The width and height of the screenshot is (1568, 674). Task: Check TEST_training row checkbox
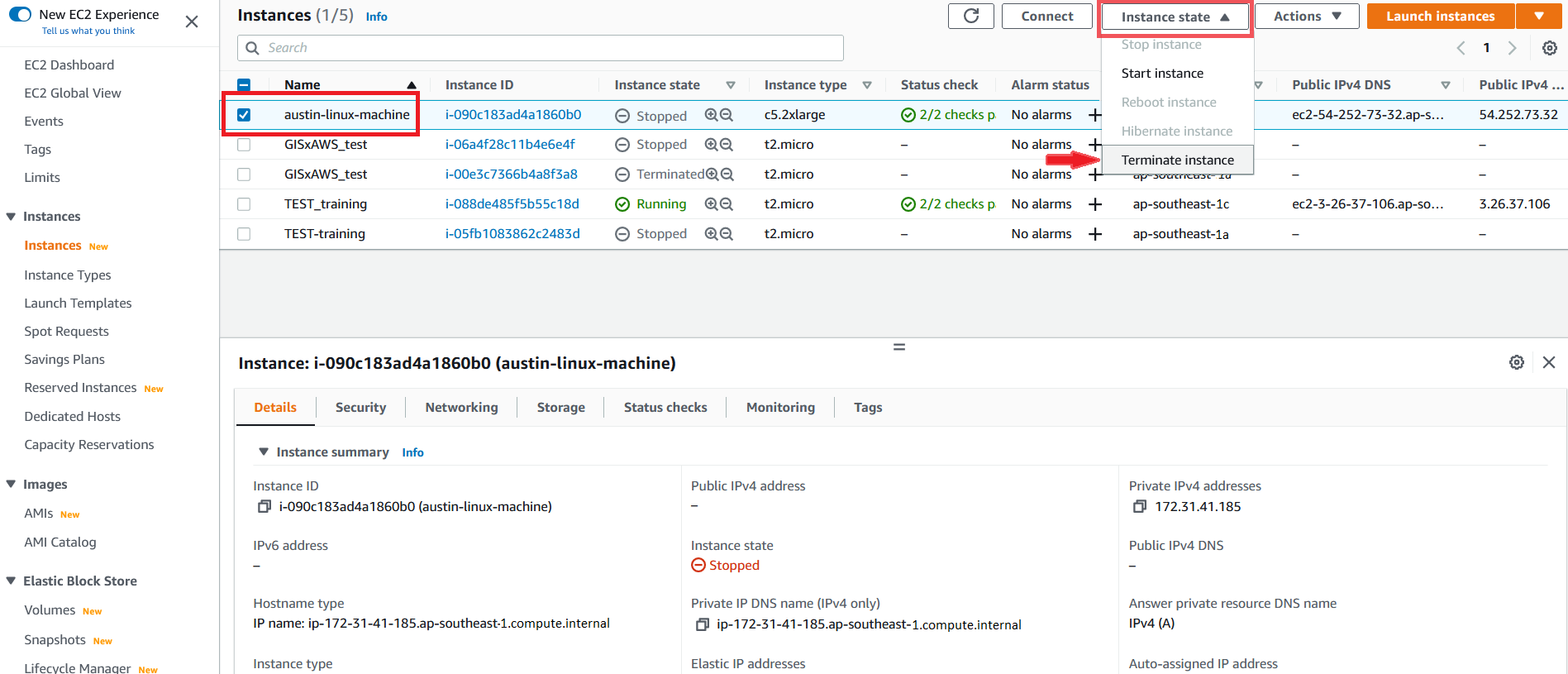[x=244, y=204]
